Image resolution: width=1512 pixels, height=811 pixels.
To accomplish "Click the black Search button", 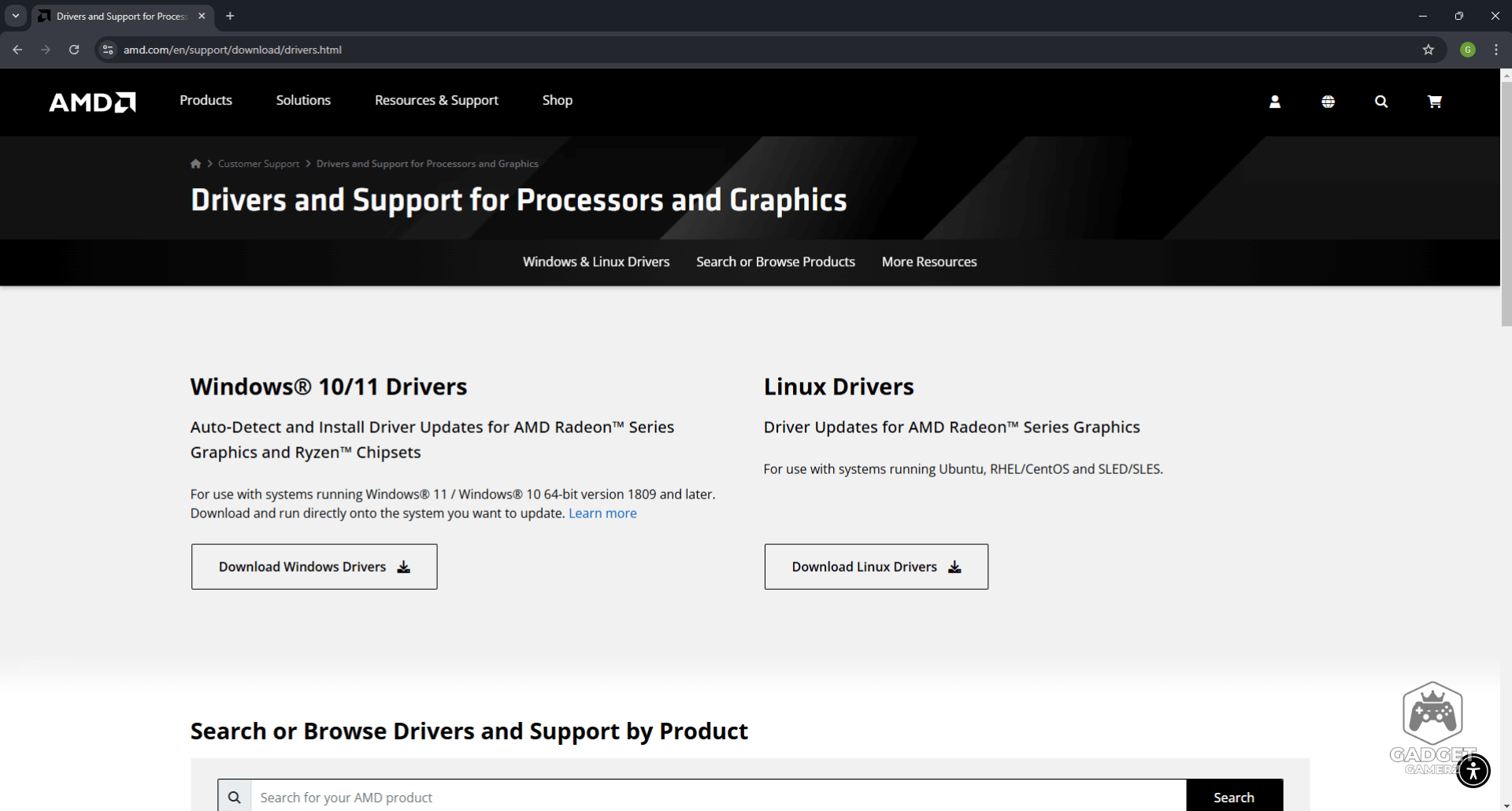I will pyautogui.click(x=1234, y=797).
